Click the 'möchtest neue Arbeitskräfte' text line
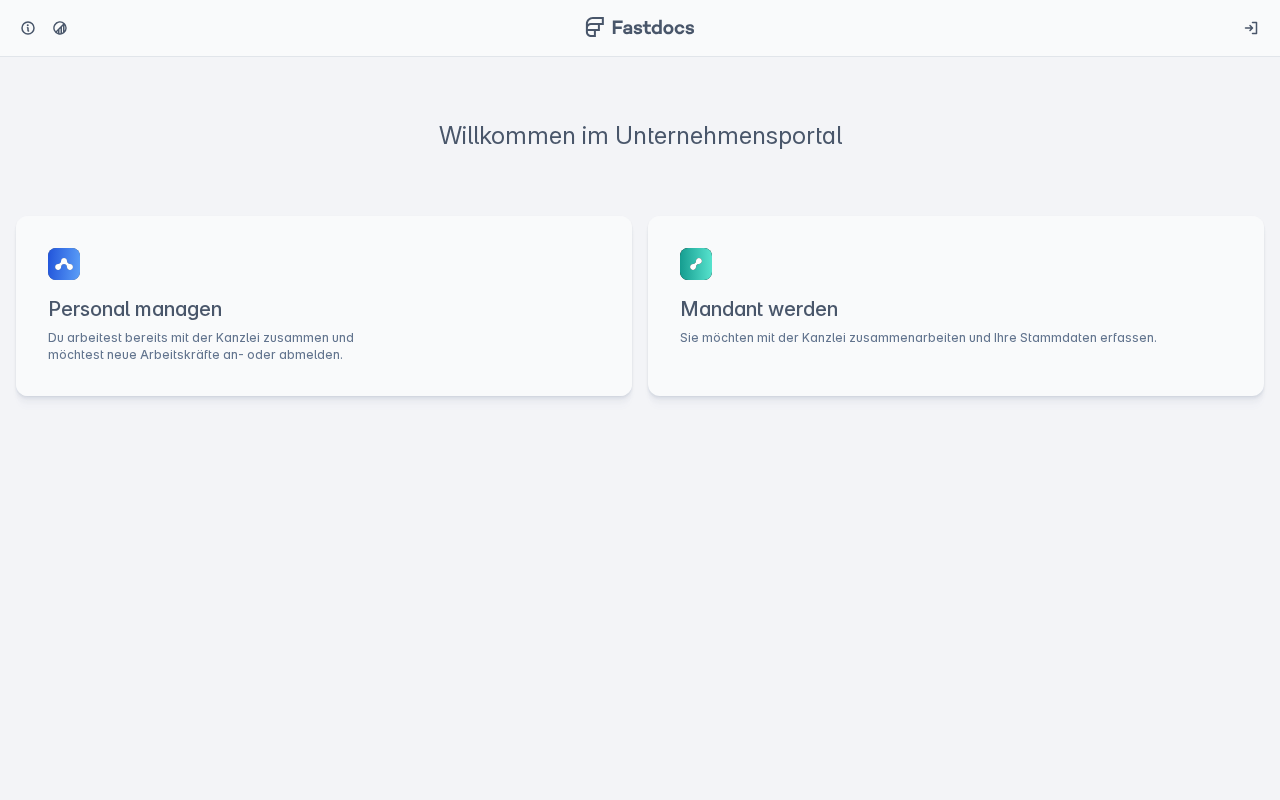 coord(195,355)
